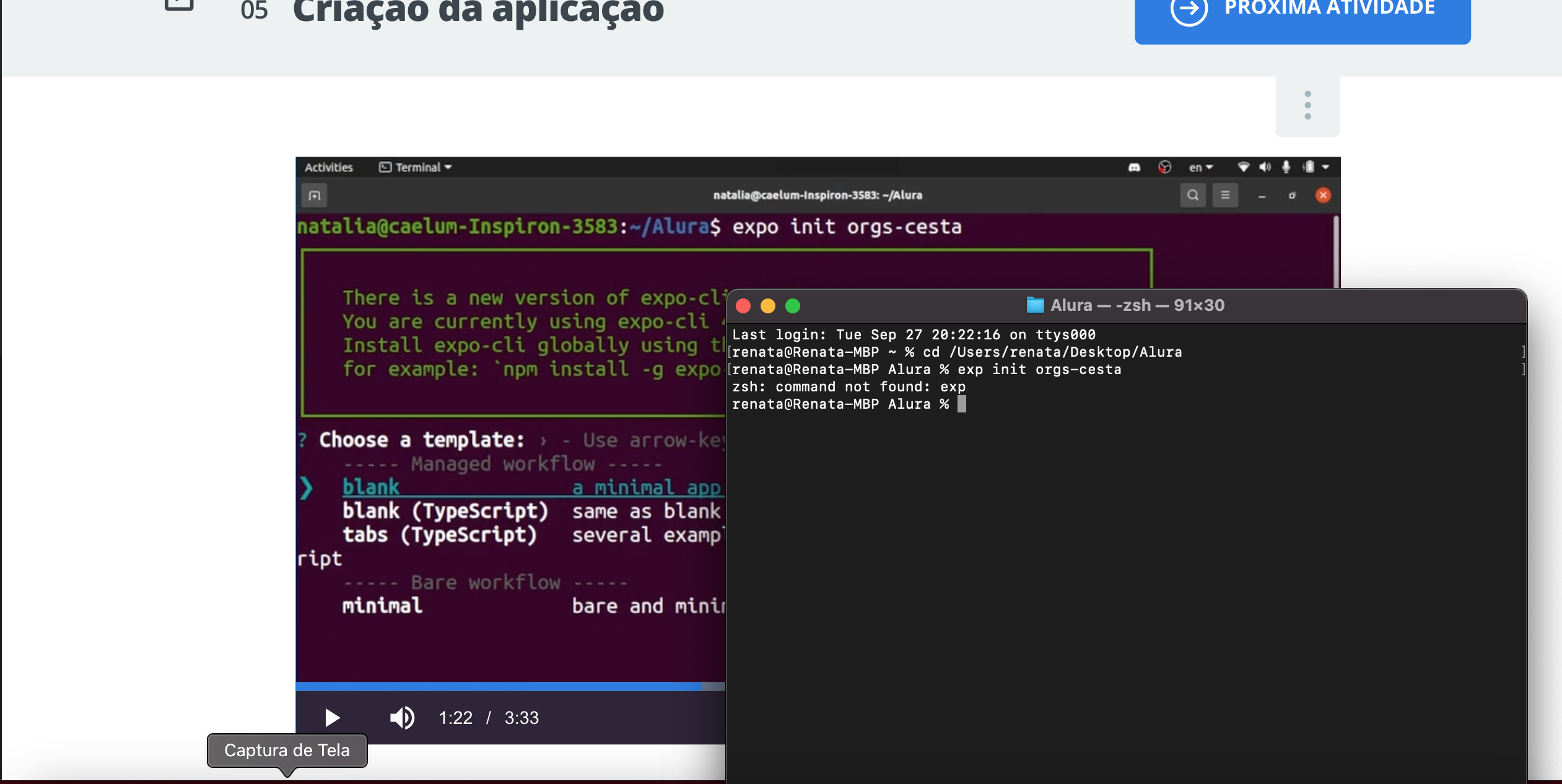The width and height of the screenshot is (1562, 784).
Task: Click 'expo init orgs-cesta' command in video
Action: click(847, 227)
